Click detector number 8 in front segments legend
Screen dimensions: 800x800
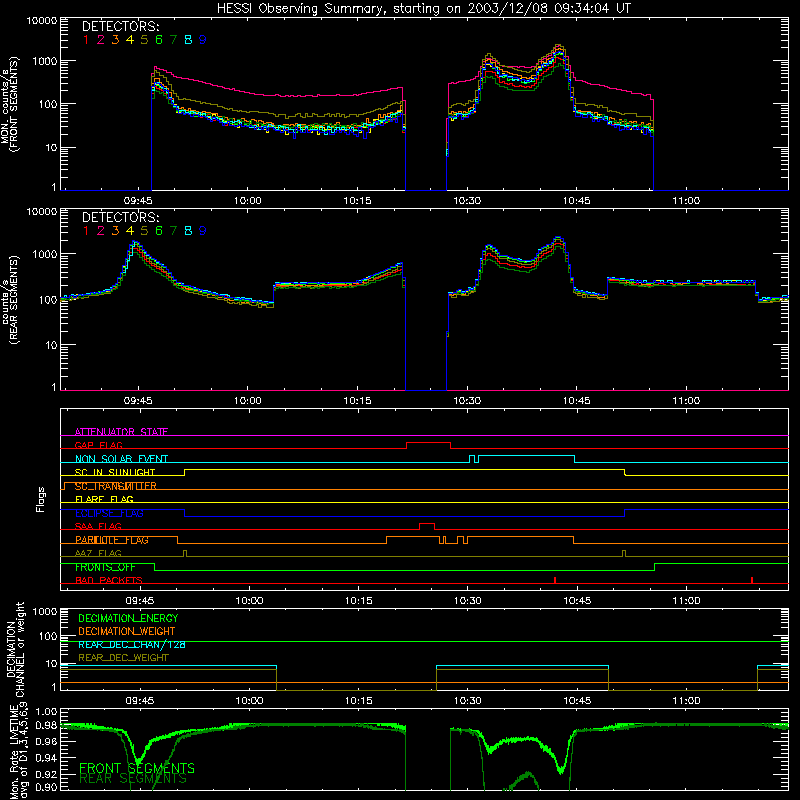[188, 40]
